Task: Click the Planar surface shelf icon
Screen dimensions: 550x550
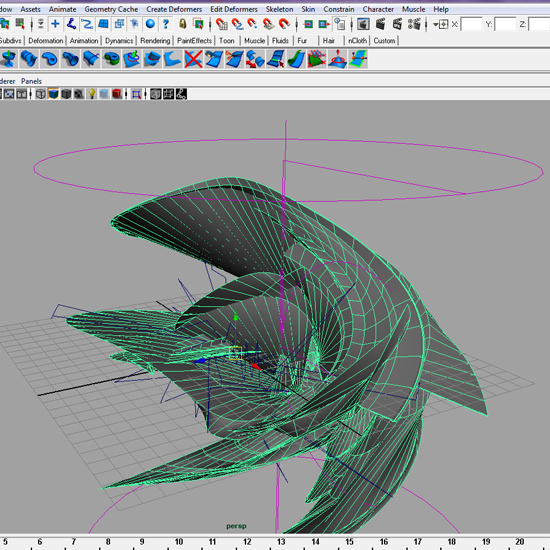Action: click(x=50, y=59)
